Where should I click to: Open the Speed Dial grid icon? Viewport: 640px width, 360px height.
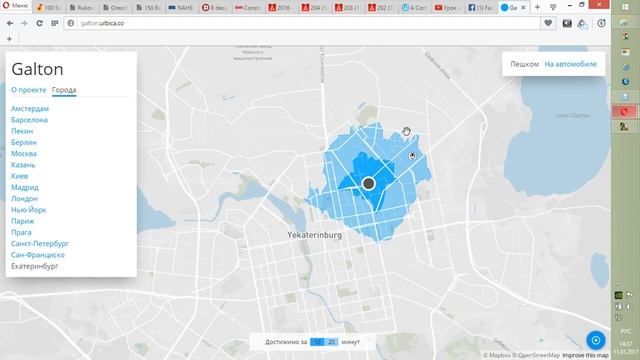pyautogui.click(x=55, y=23)
